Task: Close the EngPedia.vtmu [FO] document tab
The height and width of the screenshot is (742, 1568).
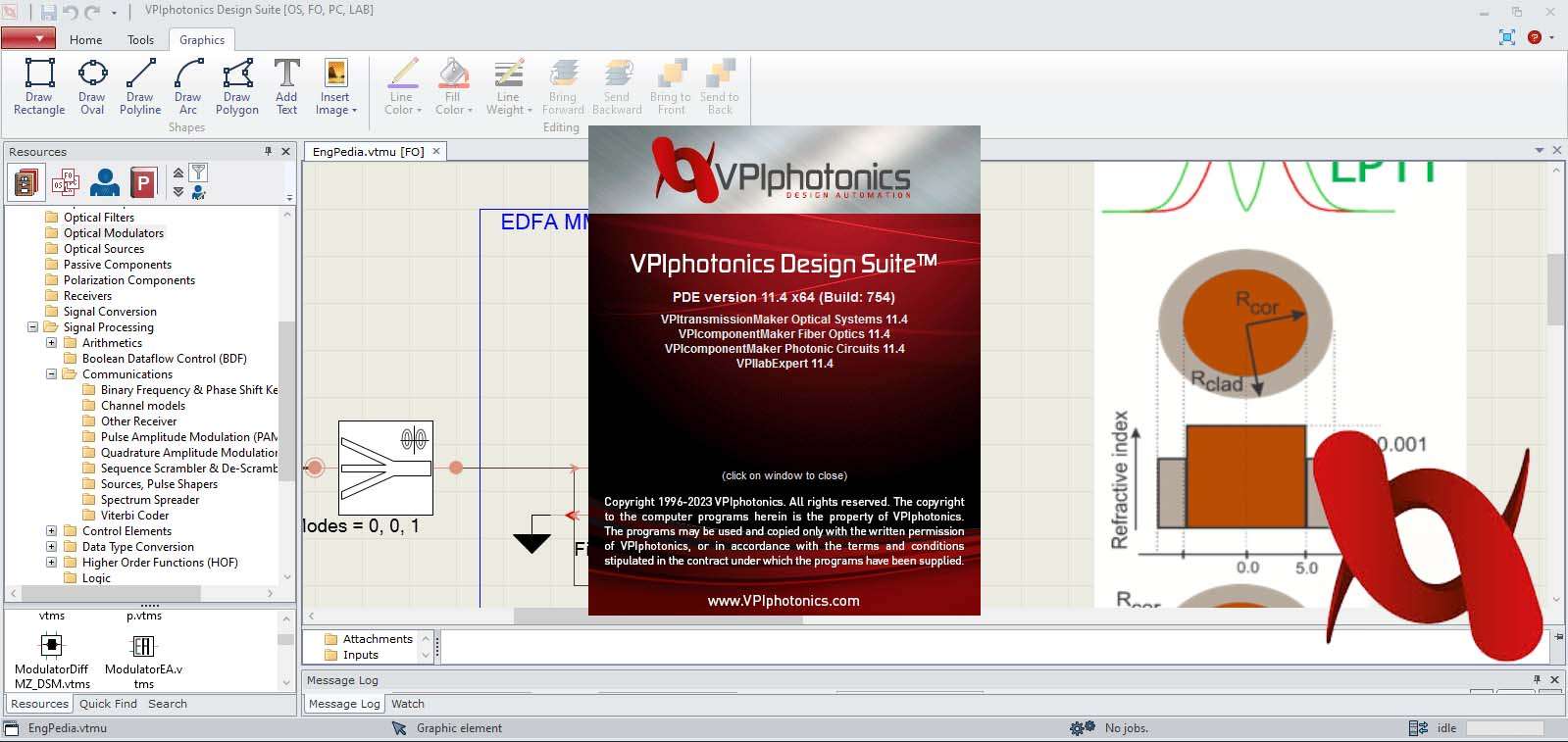Action: 436,151
